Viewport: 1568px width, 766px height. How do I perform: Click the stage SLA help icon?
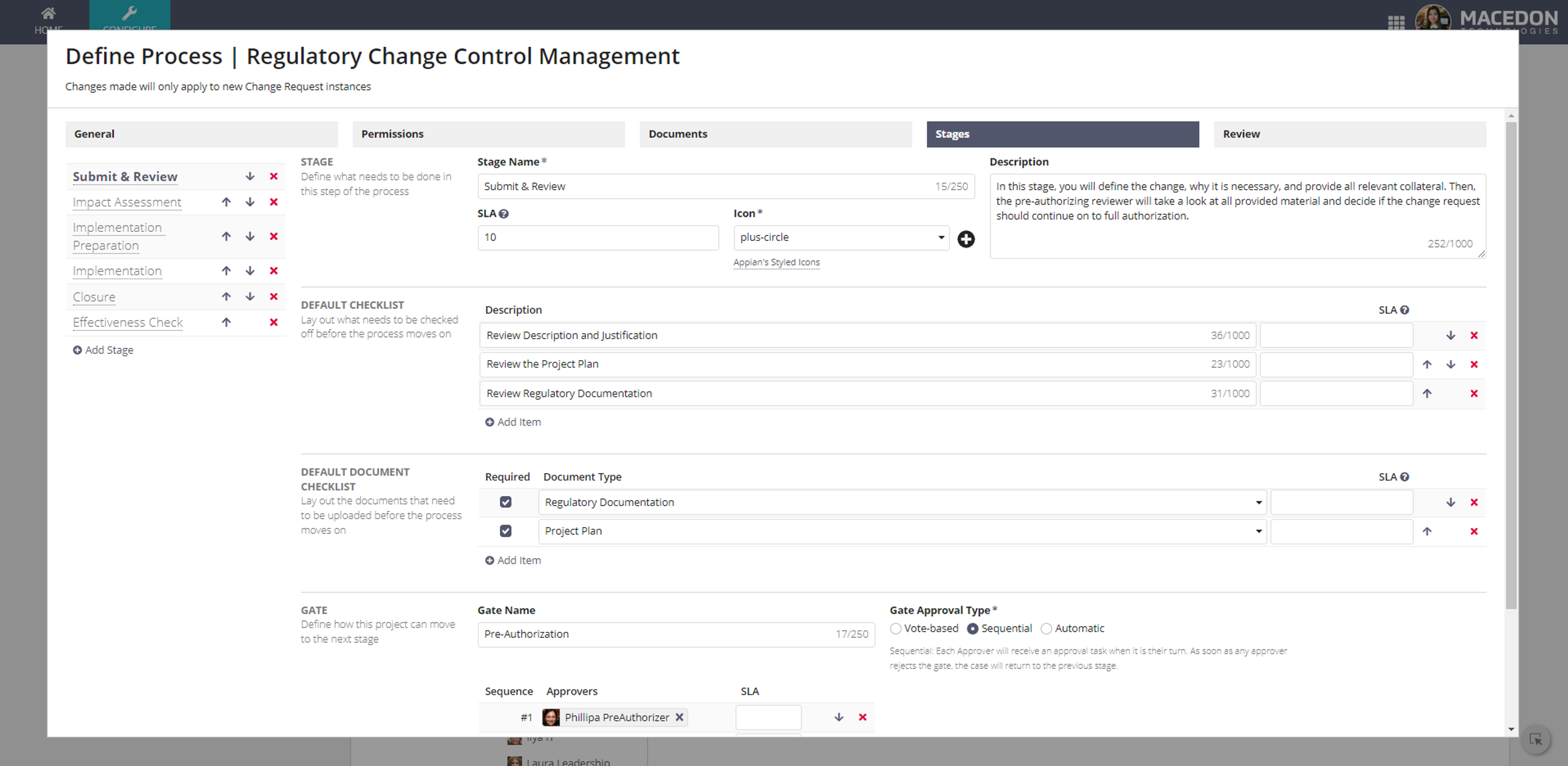point(504,214)
